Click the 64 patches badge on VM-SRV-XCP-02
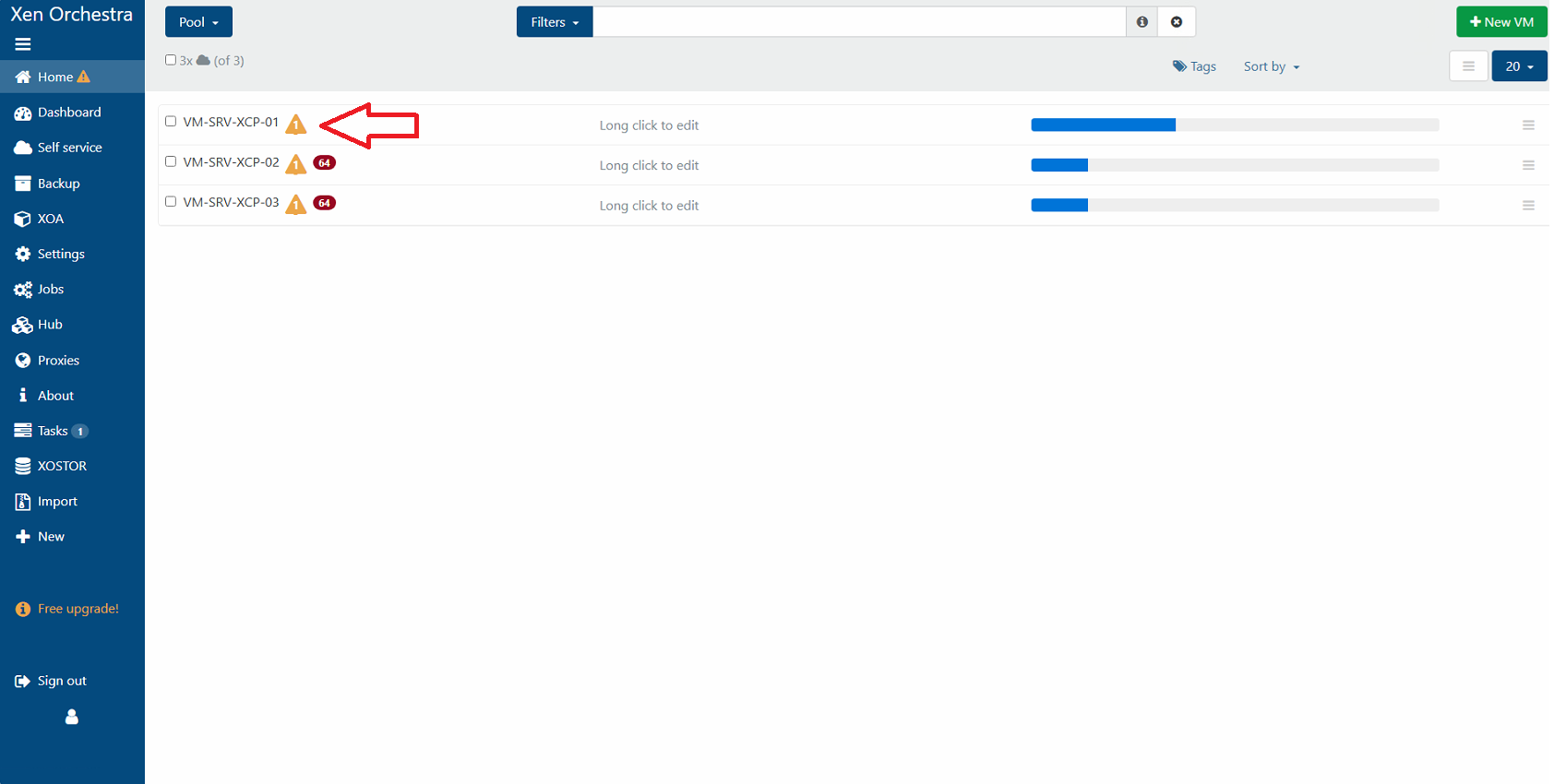This screenshot has height=784, width=1554. (324, 163)
